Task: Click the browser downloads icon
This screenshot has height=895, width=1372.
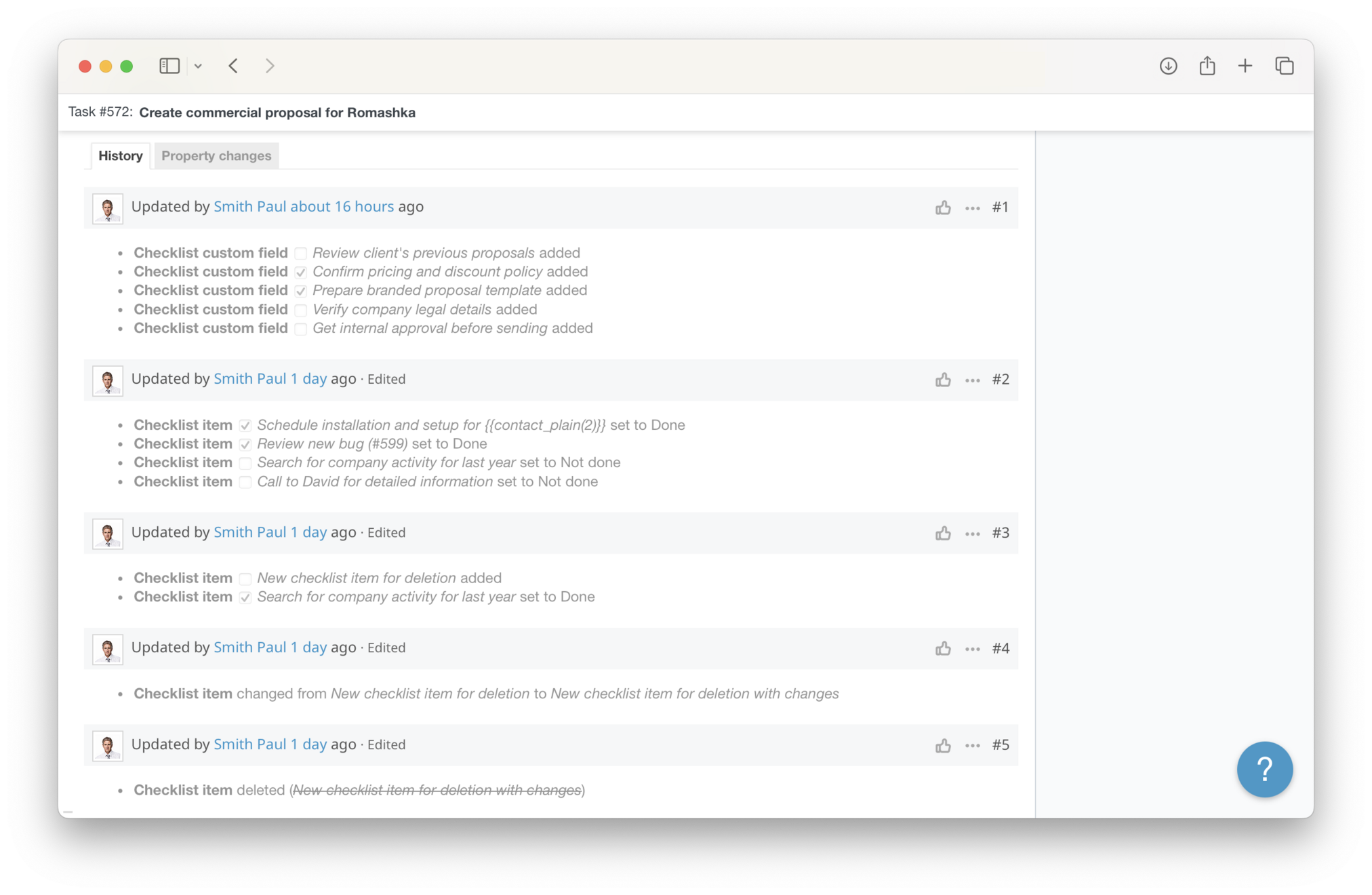Action: 1168,66
